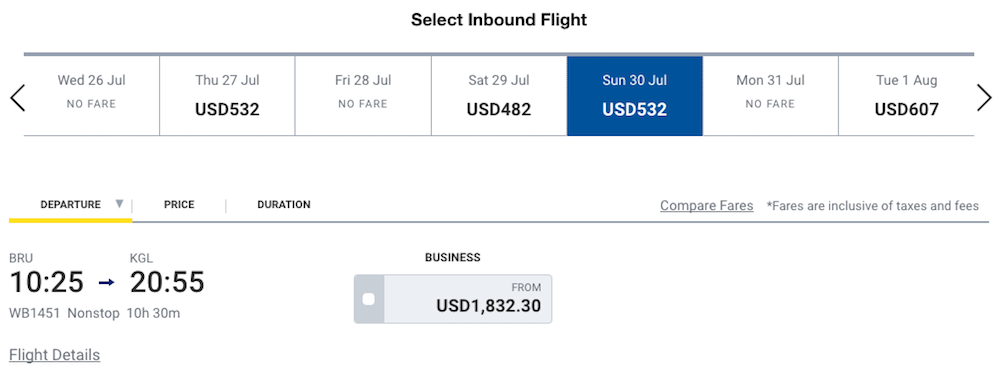Click the BRU to KGL arrow icon
Image resolution: width=1000 pixels, height=376 pixels.
click(107, 282)
